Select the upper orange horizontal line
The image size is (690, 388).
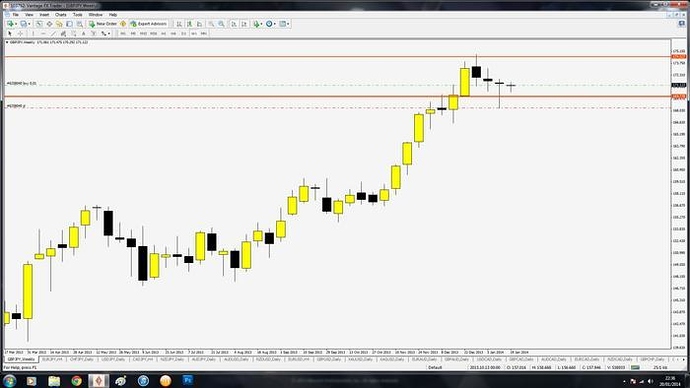[338, 57]
